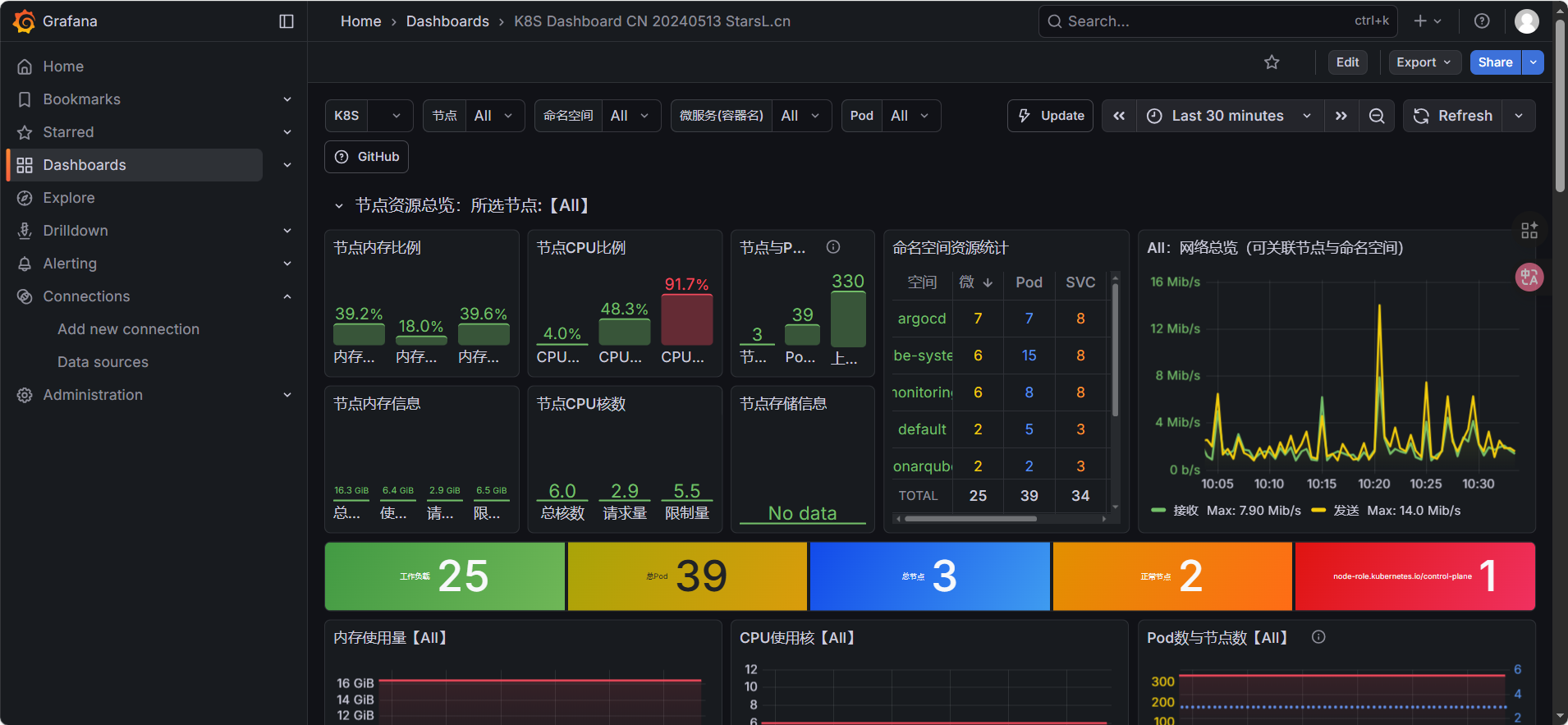The width and height of the screenshot is (1568, 725).
Task: Collapse the 节点资源总览 row section
Action: click(x=338, y=206)
